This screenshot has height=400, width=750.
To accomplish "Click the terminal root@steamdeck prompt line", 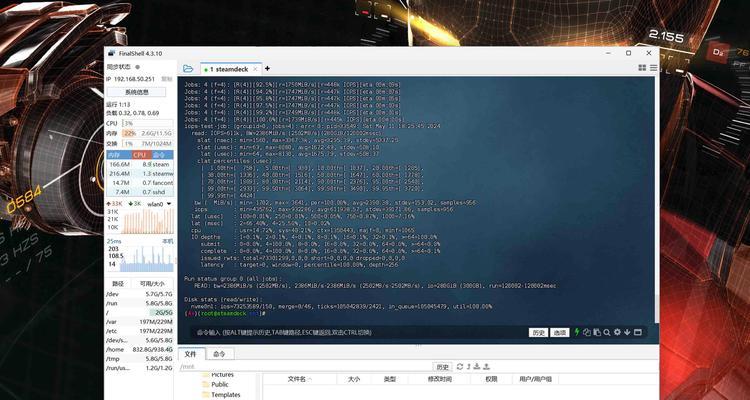I will coord(225,313).
